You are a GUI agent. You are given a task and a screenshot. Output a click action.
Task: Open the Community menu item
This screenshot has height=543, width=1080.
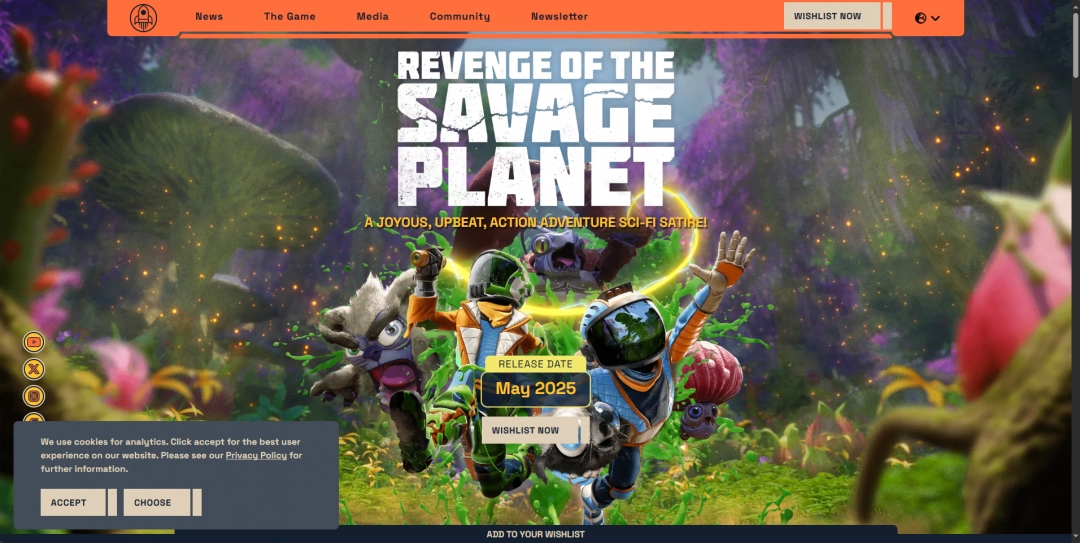click(459, 17)
